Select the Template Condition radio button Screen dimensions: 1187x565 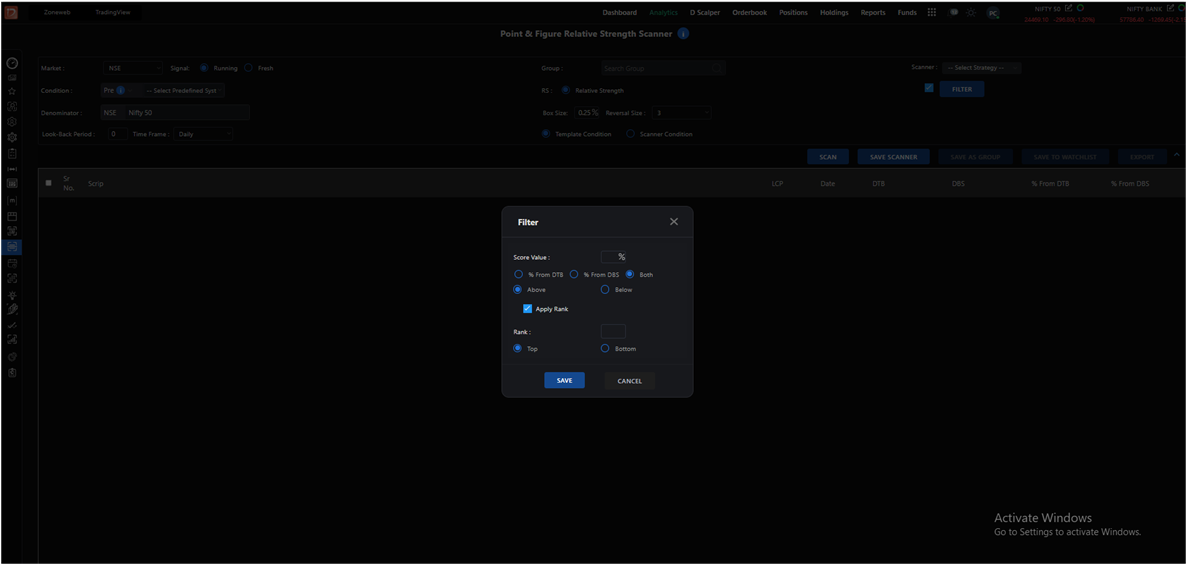546,133
